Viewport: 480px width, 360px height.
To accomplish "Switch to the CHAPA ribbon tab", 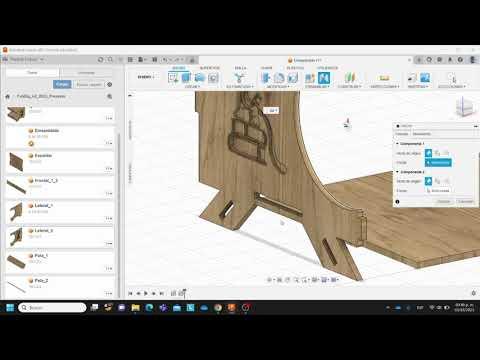I will click(266, 68).
